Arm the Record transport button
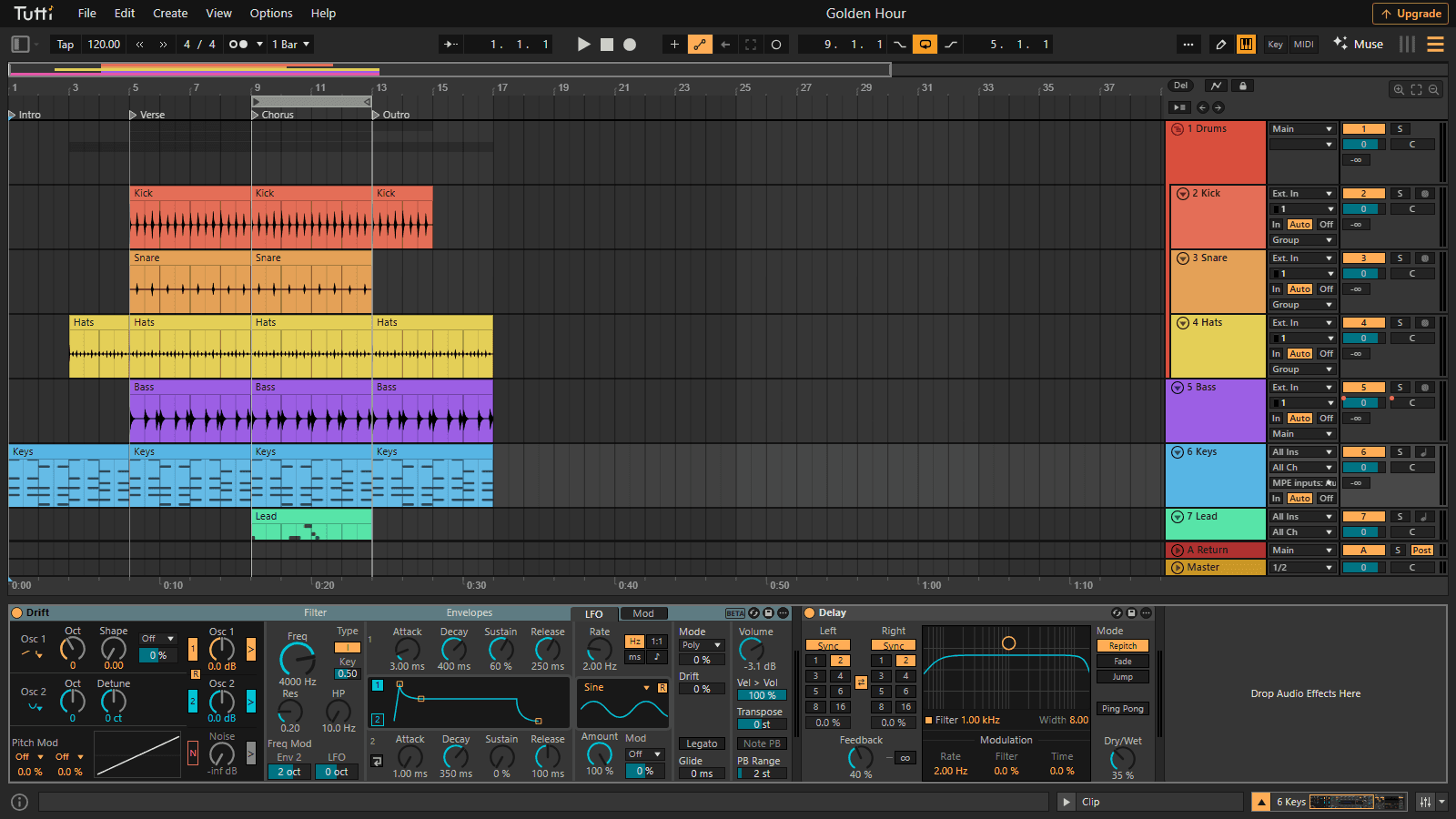This screenshot has width=1456, height=819. 630,44
